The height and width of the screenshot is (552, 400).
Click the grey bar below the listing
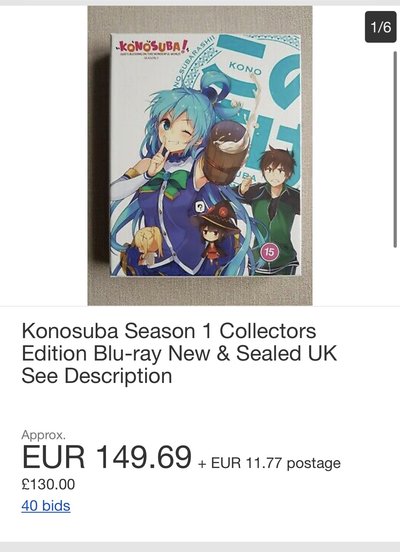pos(200,547)
